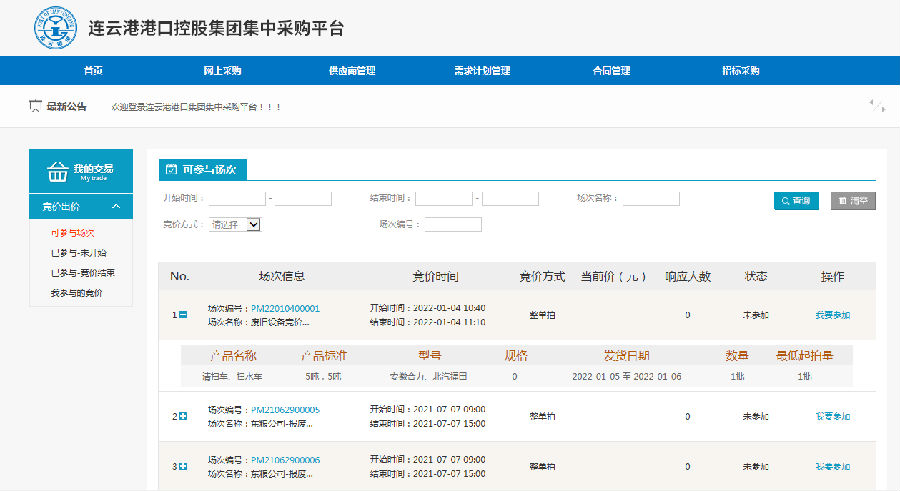Focus the 场次编号 input field
Image resolution: width=900 pixels, height=491 pixels.
(x=453, y=225)
